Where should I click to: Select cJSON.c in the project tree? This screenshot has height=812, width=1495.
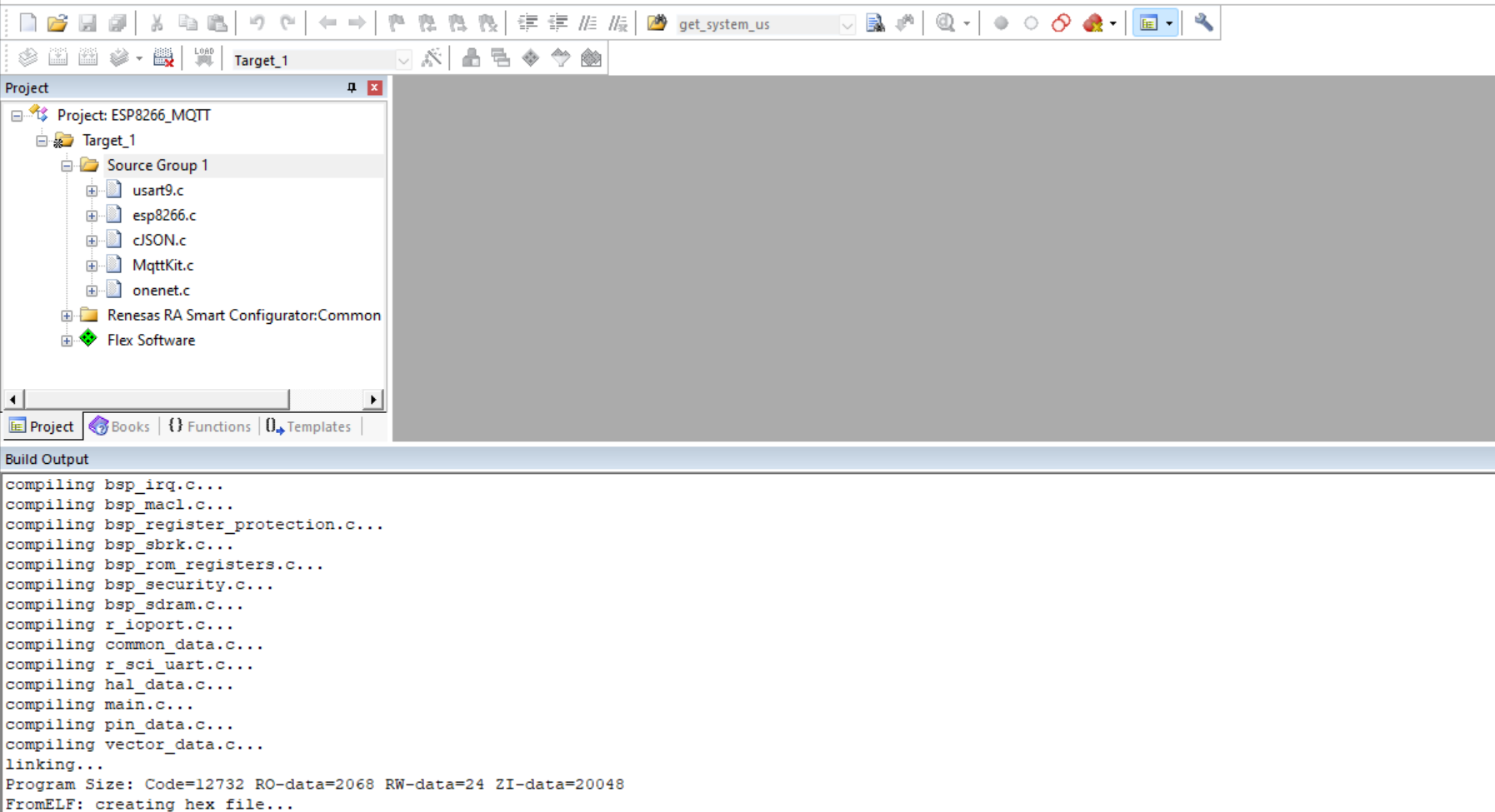(x=159, y=240)
